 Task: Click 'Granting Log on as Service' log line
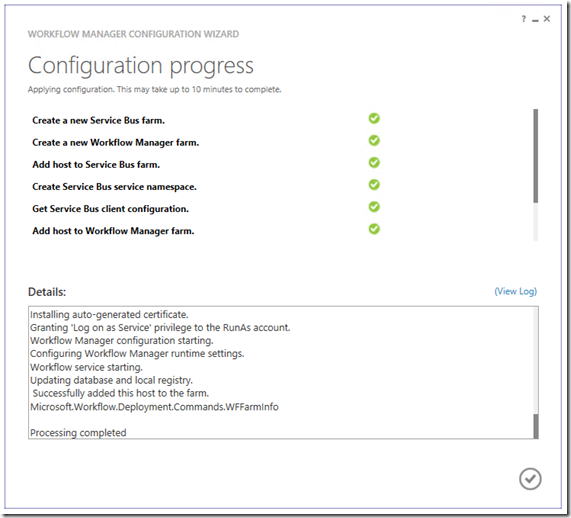160,327
